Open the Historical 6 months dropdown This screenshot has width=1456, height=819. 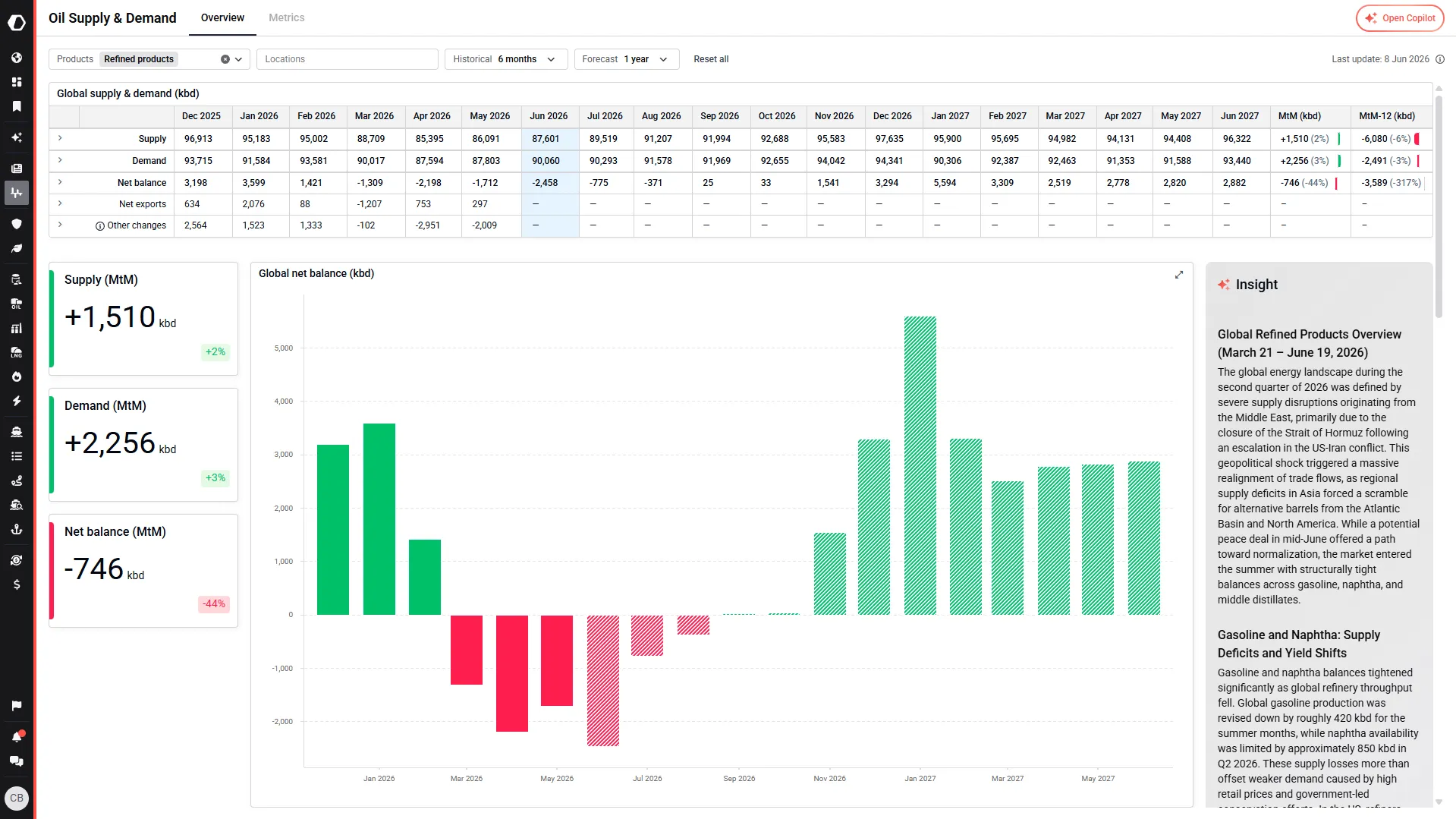(506, 59)
